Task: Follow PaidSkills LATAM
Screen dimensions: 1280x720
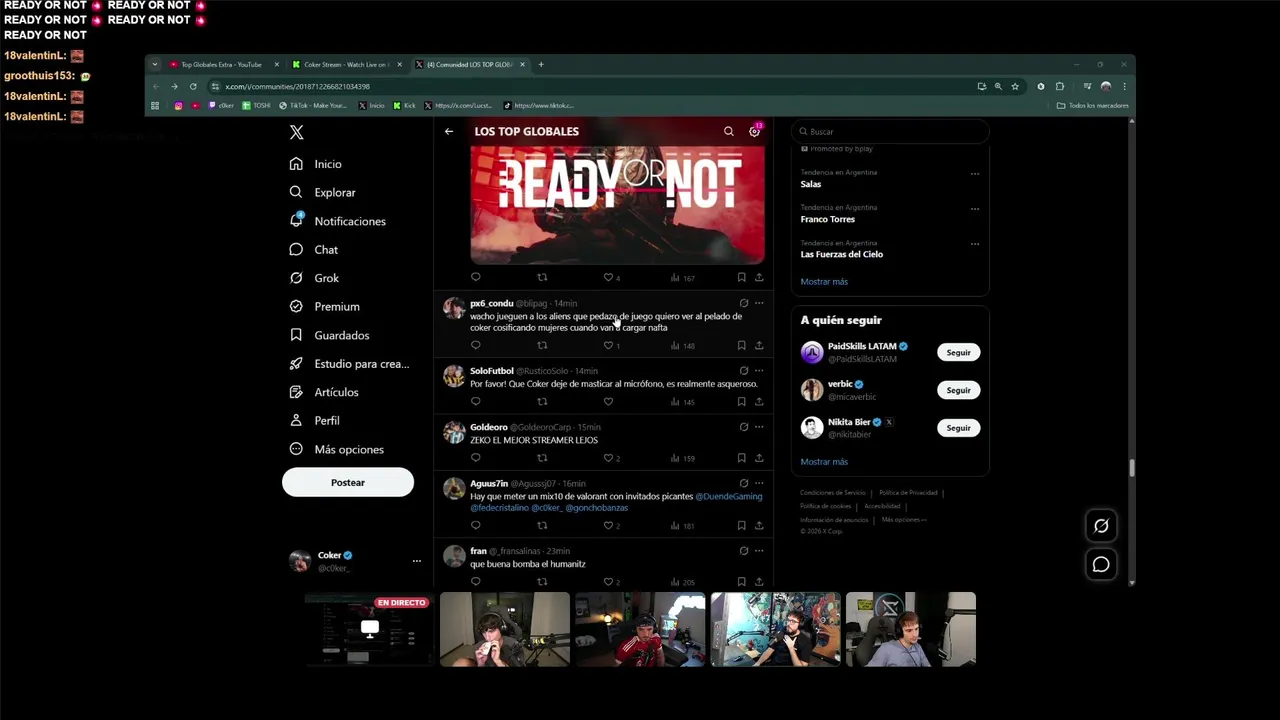Action: (958, 352)
